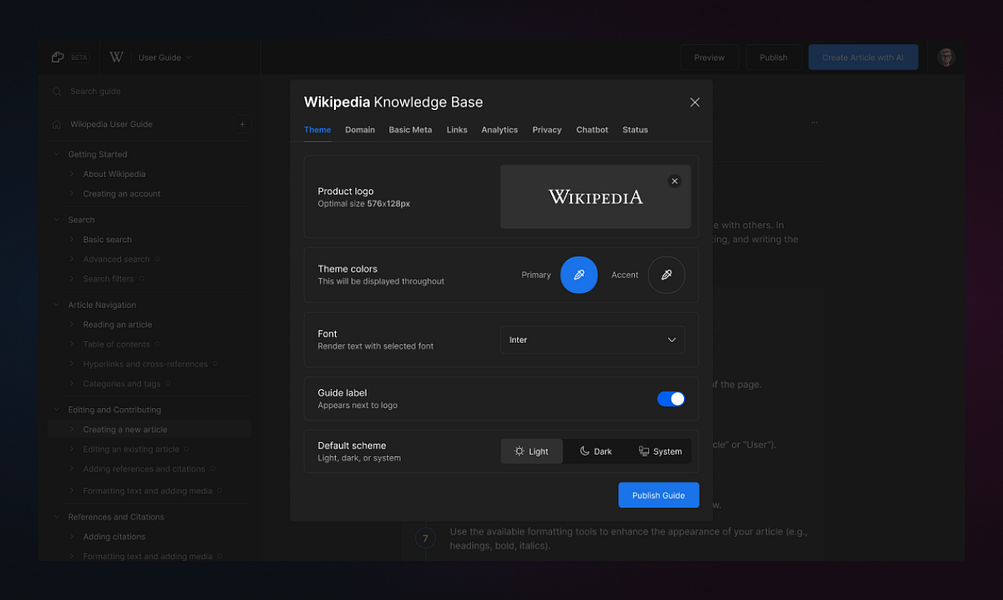This screenshot has width=1003, height=600.
Task: Click the Publish Guide button
Action: point(658,495)
